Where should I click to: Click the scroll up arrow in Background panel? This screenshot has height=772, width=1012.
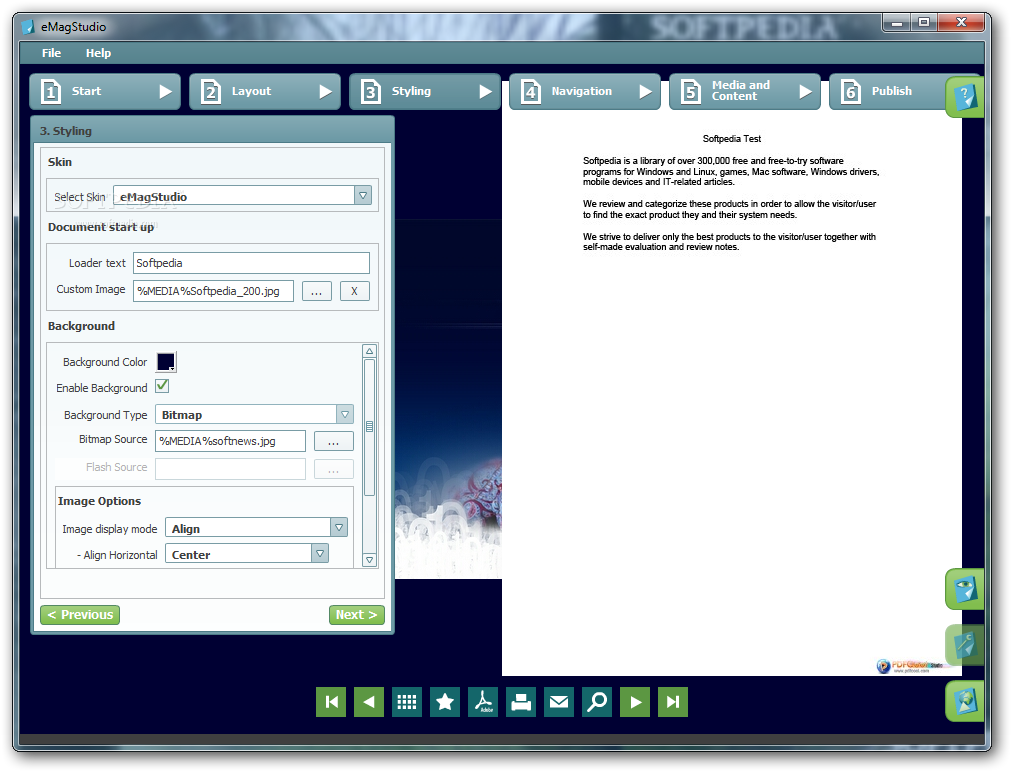click(369, 351)
